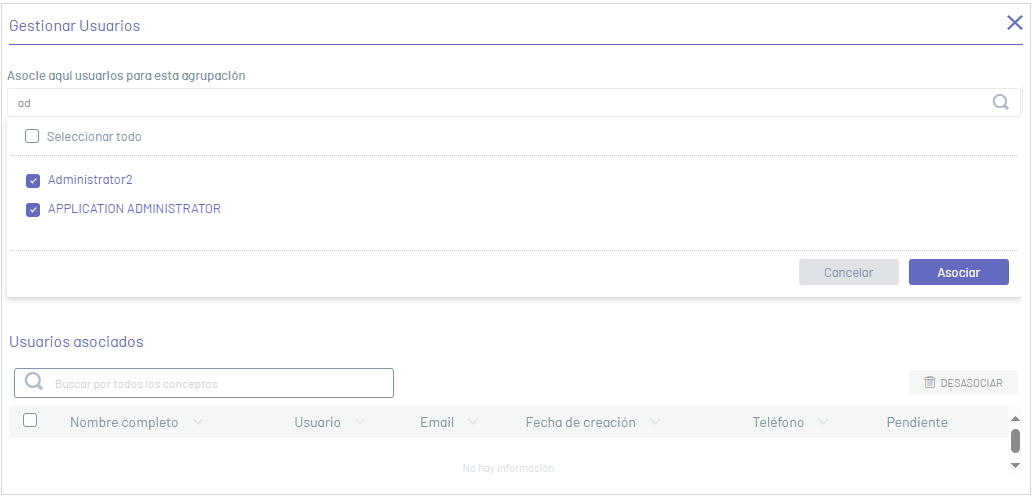Screen dimensions: 1033x497
Task: Click the search magnifier icon in association field
Action: 1000,102
